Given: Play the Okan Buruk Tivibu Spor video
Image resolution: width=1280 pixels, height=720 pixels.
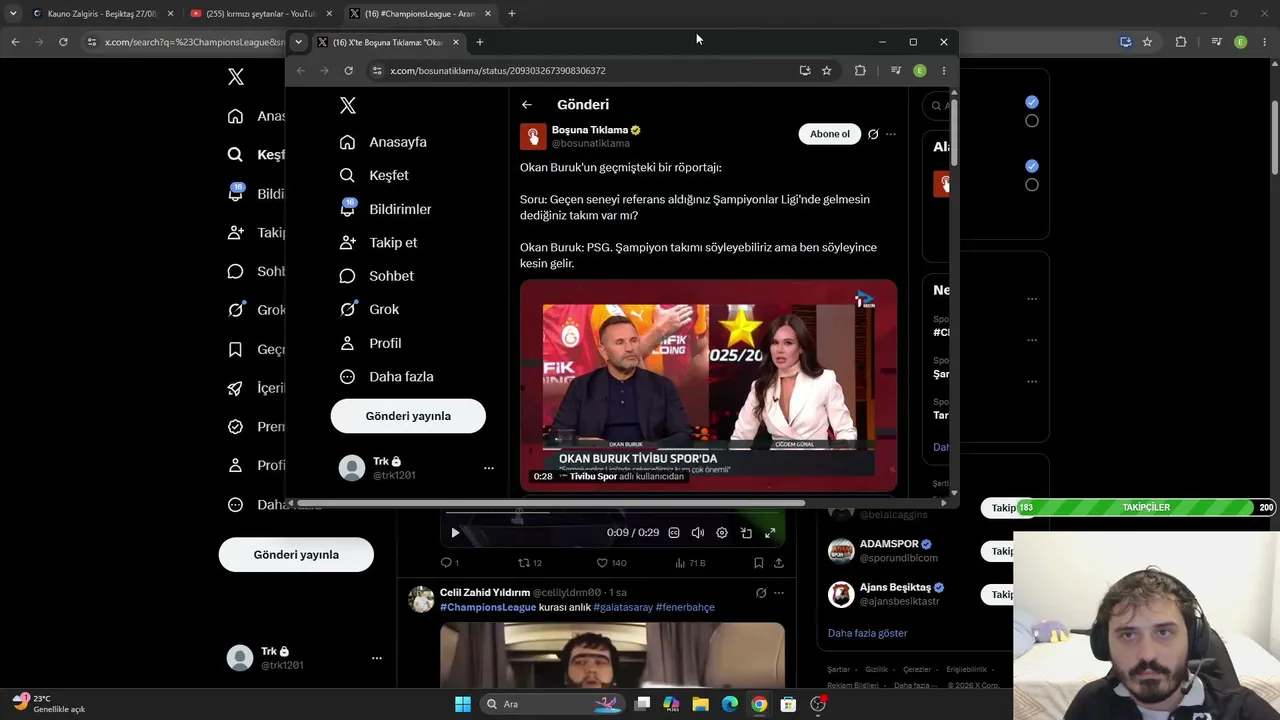Looking at the screenshot, I should pos(708,385).
